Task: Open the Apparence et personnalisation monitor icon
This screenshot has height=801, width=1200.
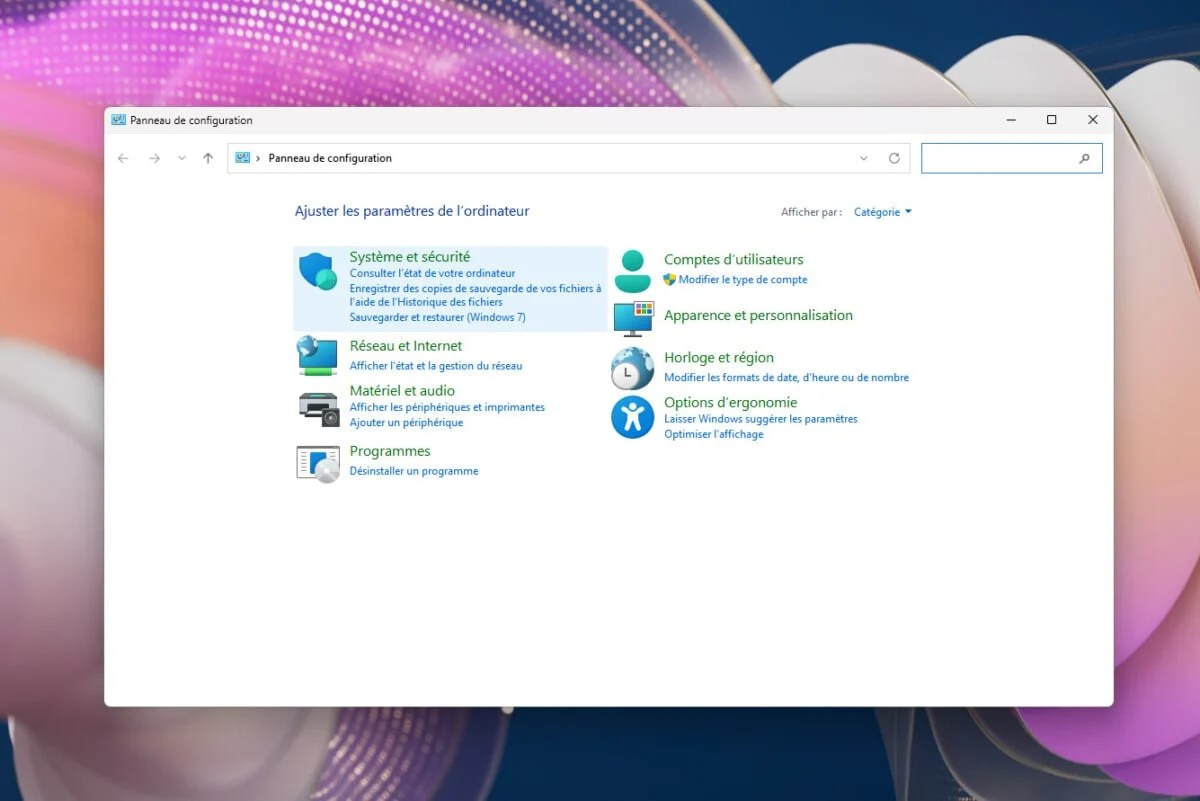Action: [x=632, y=318]
